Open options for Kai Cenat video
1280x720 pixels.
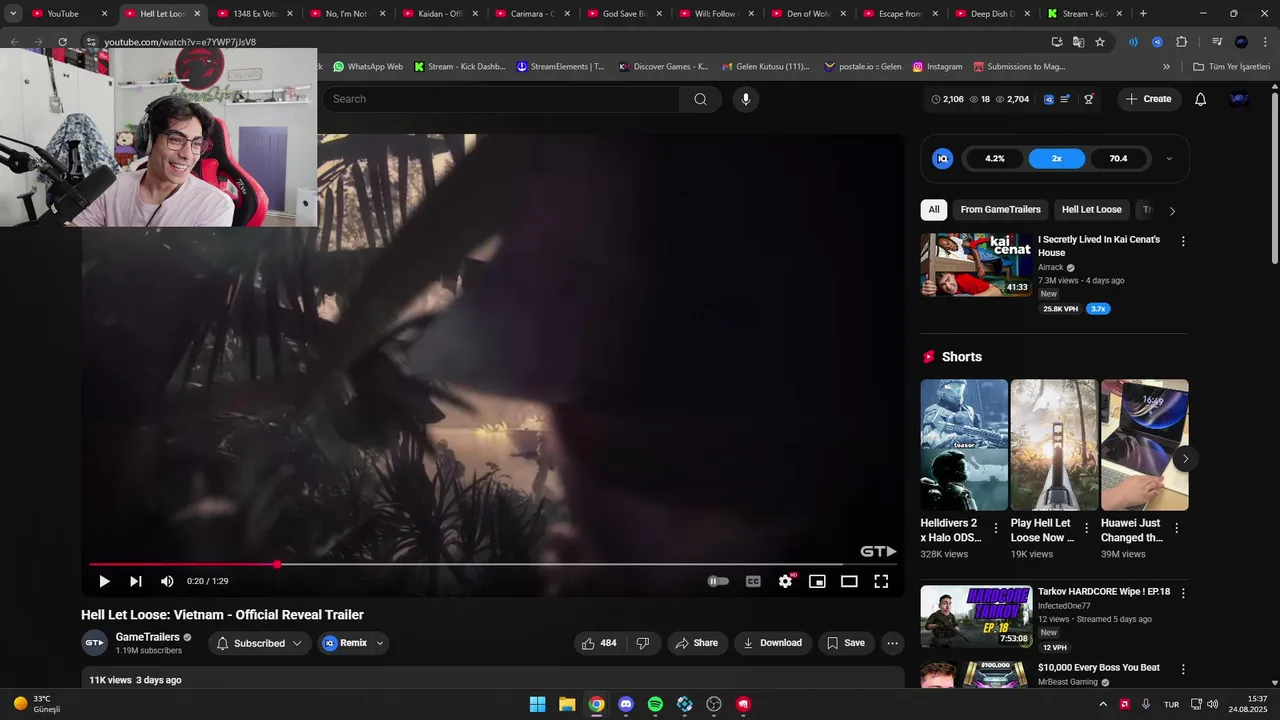[x=1183, y=241]
